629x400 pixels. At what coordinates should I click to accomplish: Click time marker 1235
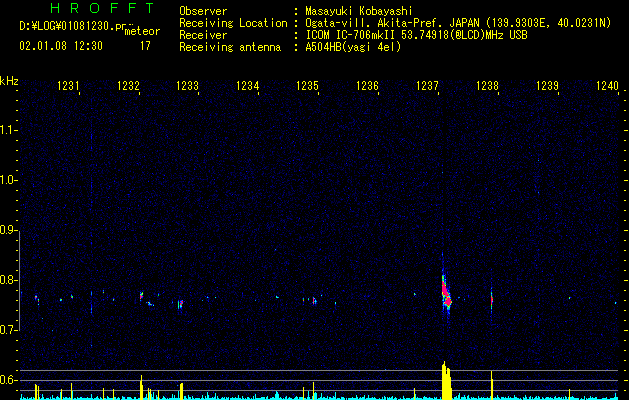pyautogui.click(x=307, y=85)
